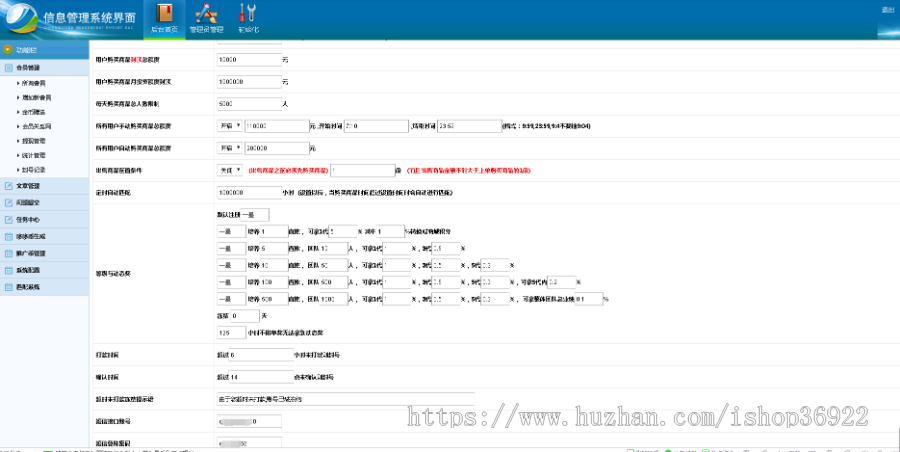
Task: Open 匹配系统 in the sidebar
Action: point(44,287)
